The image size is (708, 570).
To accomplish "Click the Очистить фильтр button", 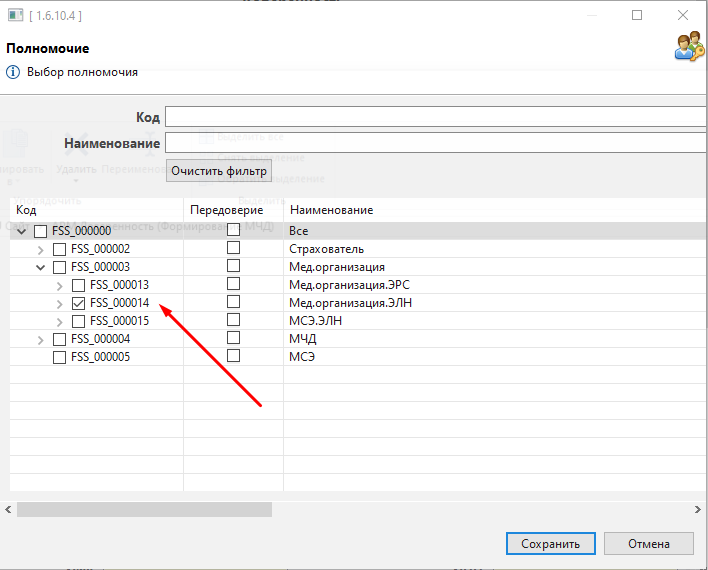I will coord(219,171).
